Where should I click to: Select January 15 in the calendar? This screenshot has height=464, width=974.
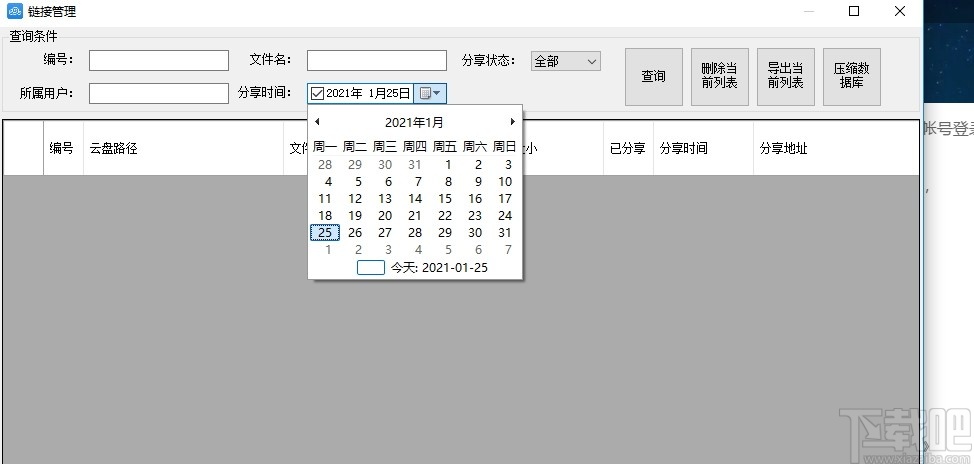[445, 199]
